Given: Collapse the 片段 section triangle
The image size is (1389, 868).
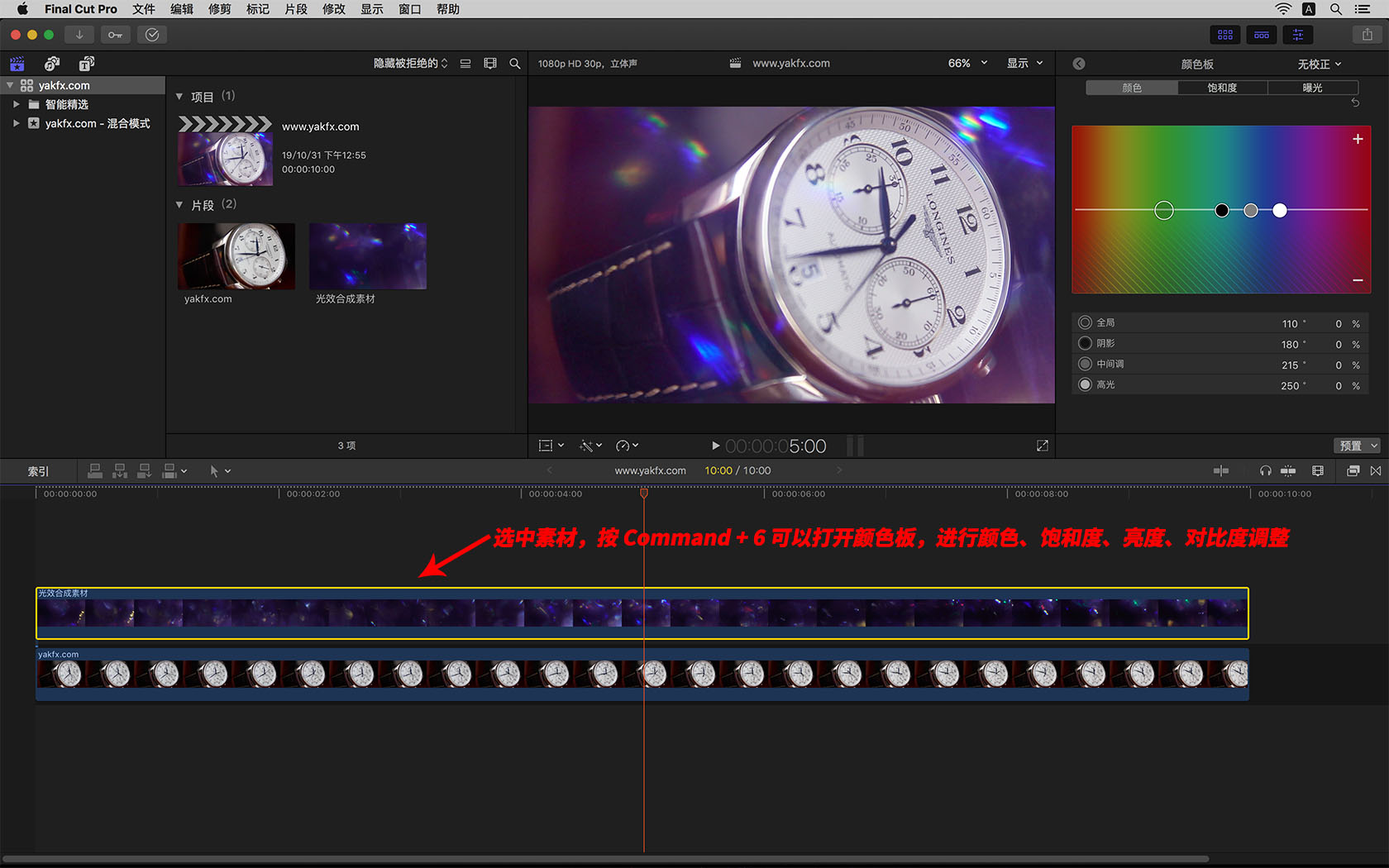Looking at the screenshot, I should click(x=179, y=205).
